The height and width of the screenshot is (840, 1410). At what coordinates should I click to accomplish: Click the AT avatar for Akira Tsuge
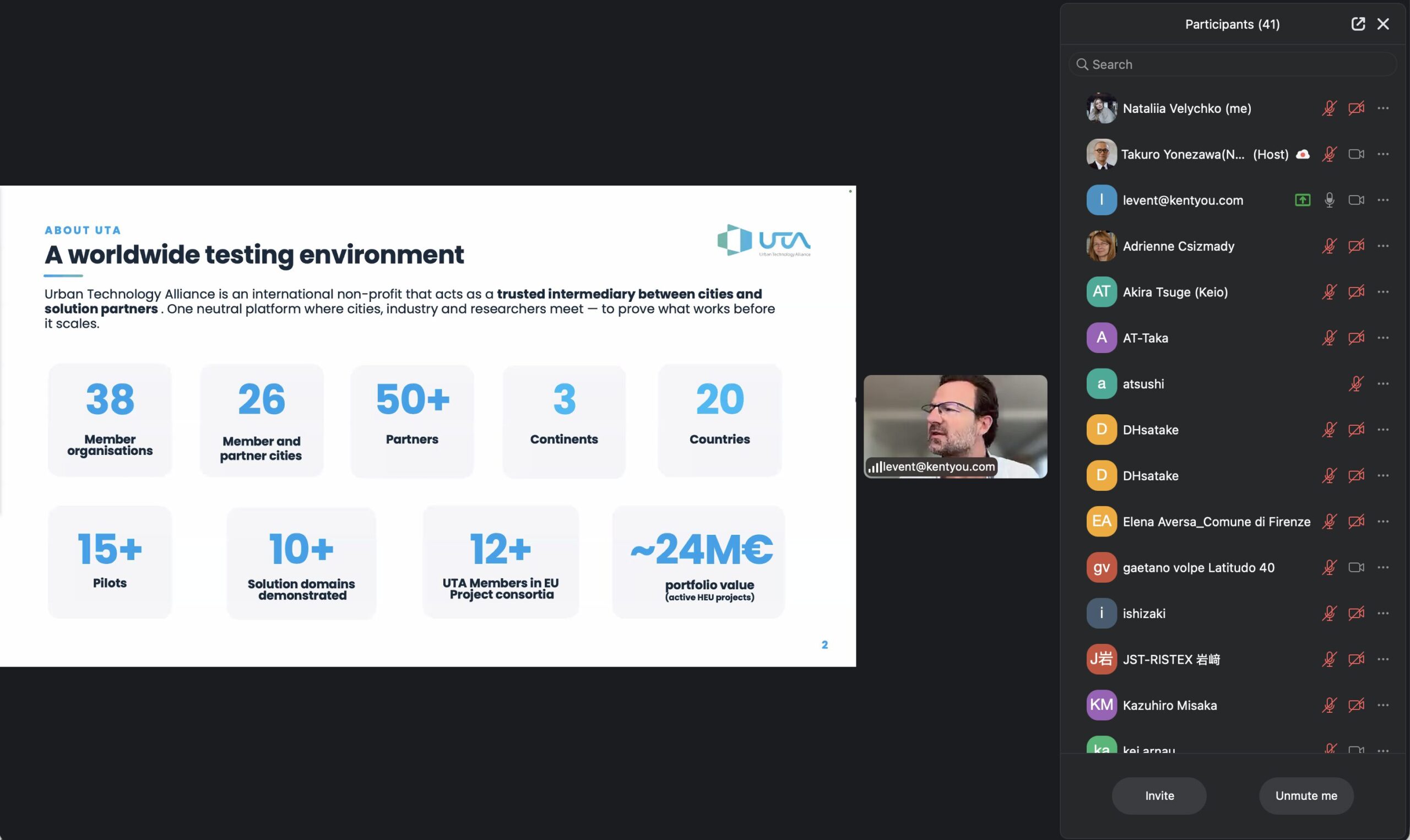pos(1101,291)
